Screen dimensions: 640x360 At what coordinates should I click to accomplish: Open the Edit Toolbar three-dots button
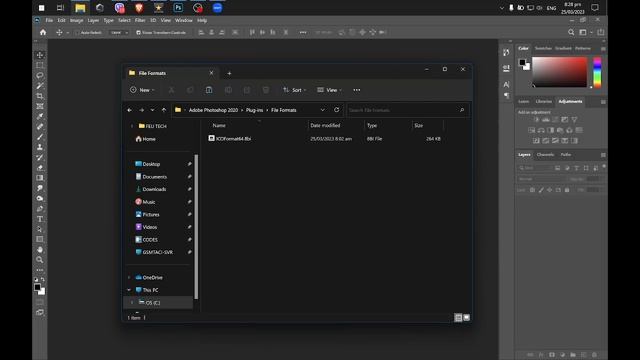pyautogui.click(x=40, y=270)
